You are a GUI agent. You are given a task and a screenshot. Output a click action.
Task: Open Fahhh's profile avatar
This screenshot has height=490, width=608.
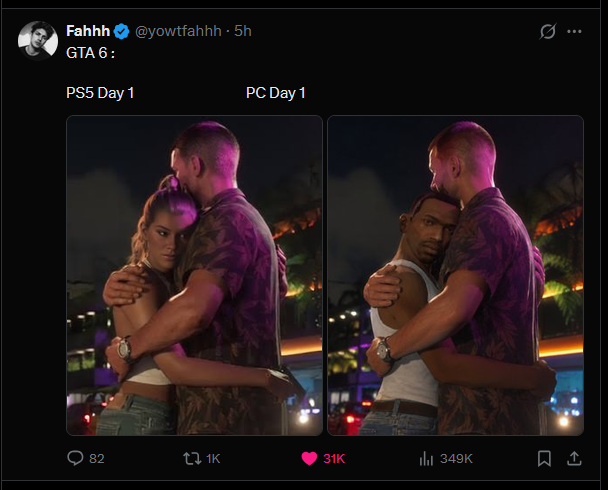point(38,40)
